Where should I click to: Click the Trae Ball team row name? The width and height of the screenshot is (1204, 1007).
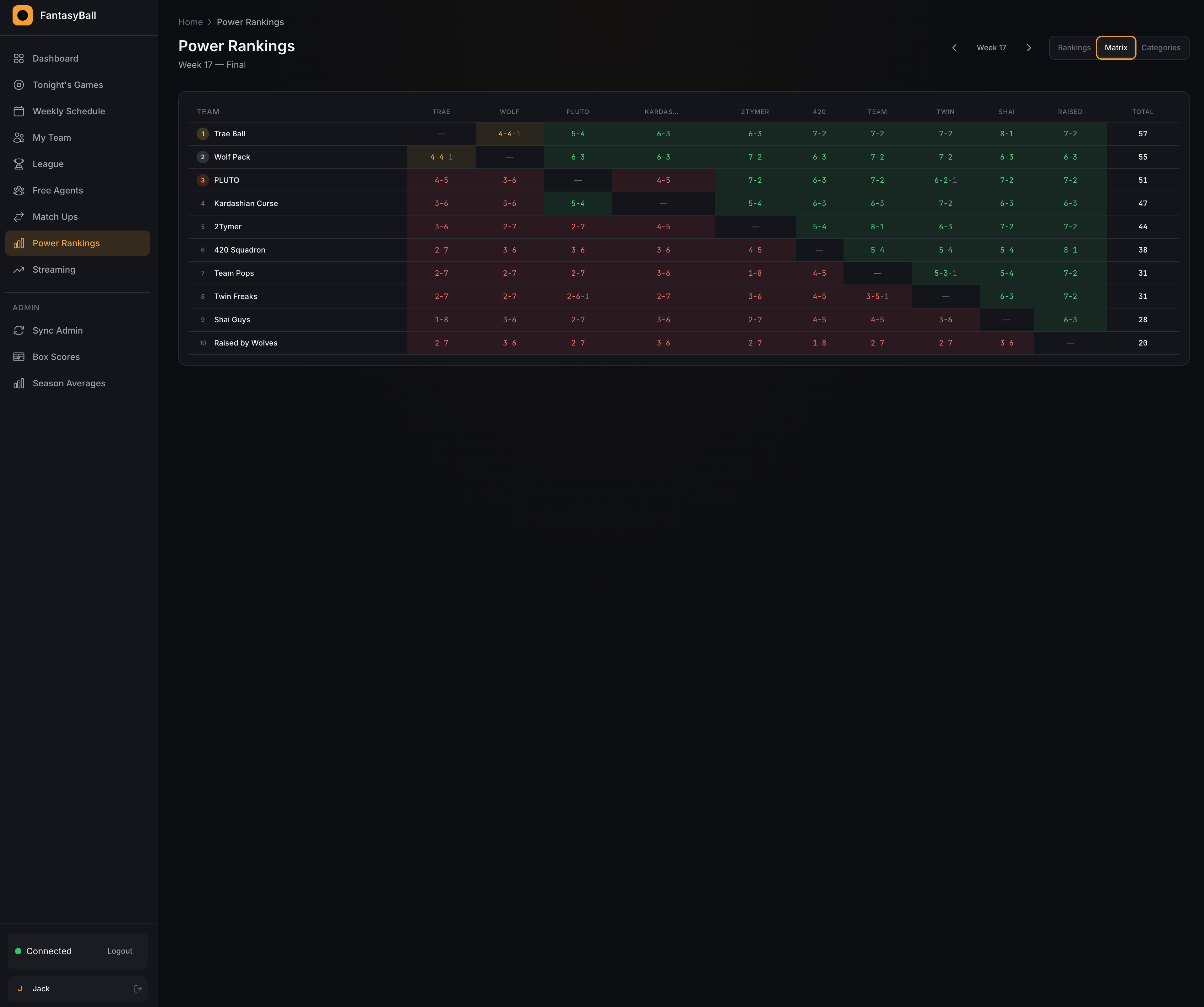pyautogui.click(x=229, y=133)
